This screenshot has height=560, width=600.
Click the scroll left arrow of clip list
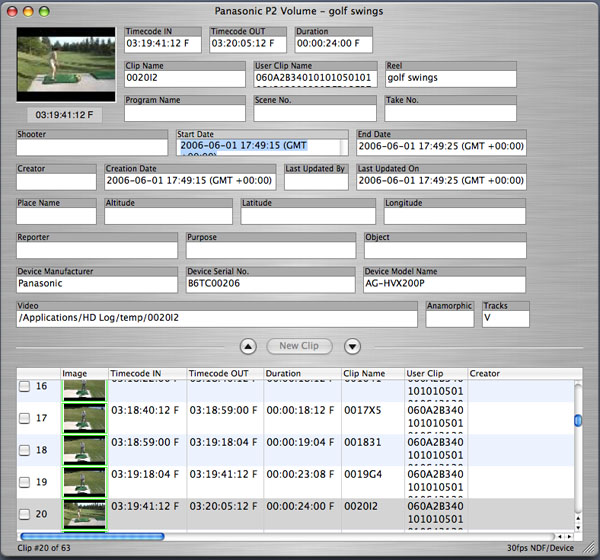tap(560, 537)
